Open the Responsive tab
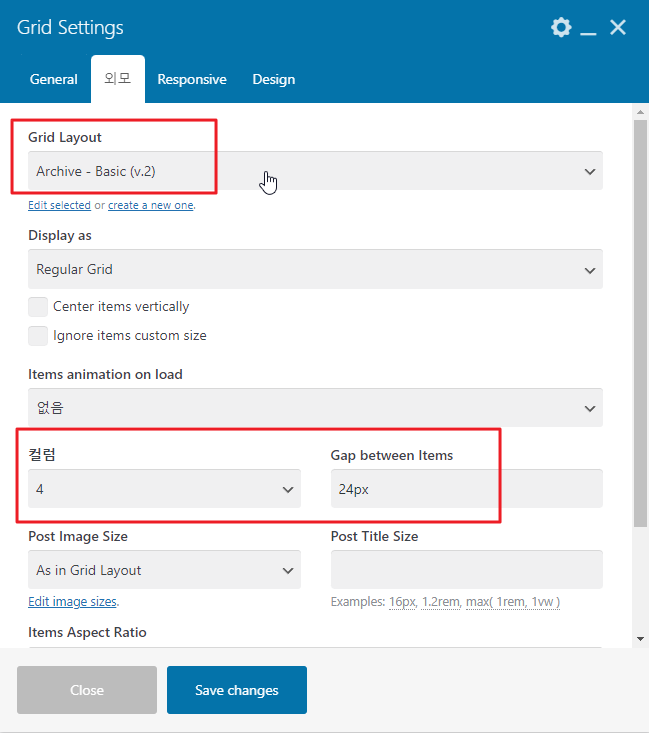The height and width of the screenshot is (733, 649). click(x=192, y=79)
